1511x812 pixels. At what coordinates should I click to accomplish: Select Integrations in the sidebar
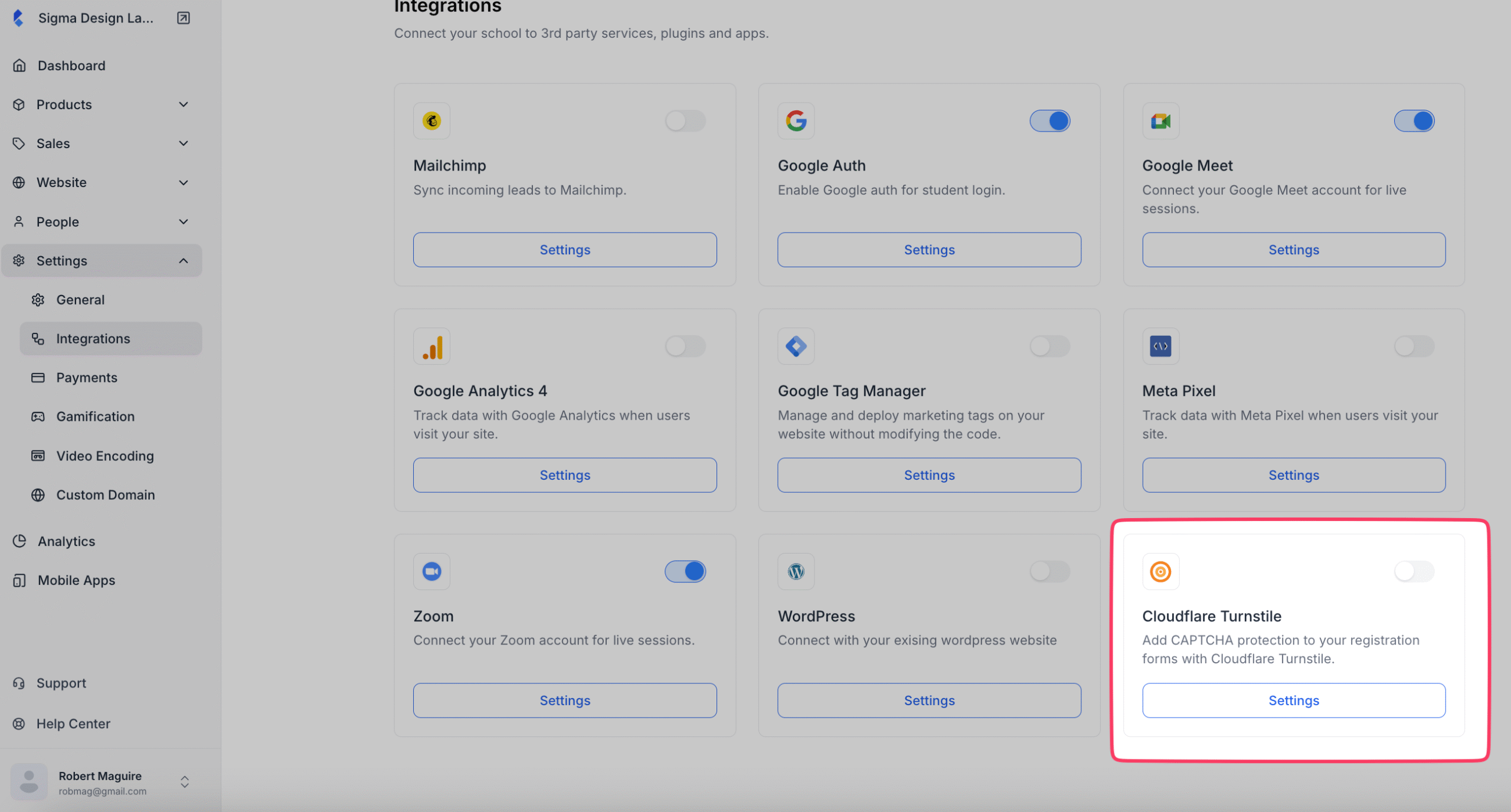[93, 339]
